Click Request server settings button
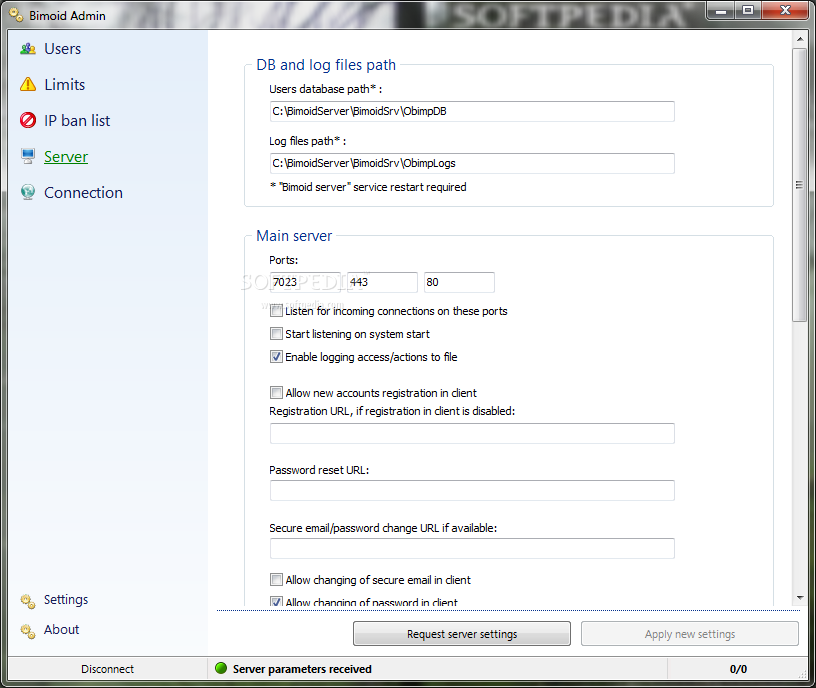816x688 pixels. click(462, 633)
